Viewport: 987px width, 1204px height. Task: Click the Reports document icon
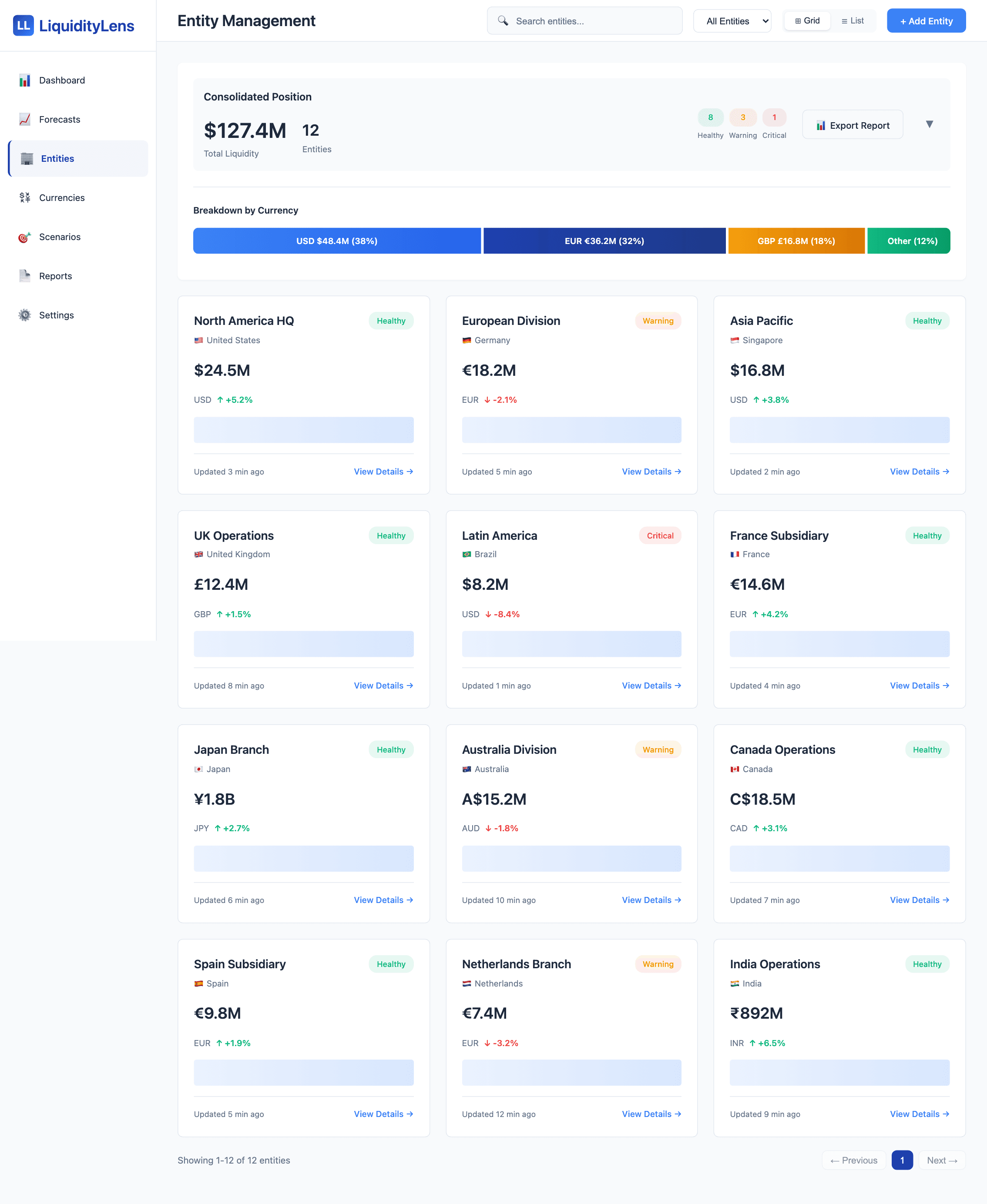click(24, 276)
